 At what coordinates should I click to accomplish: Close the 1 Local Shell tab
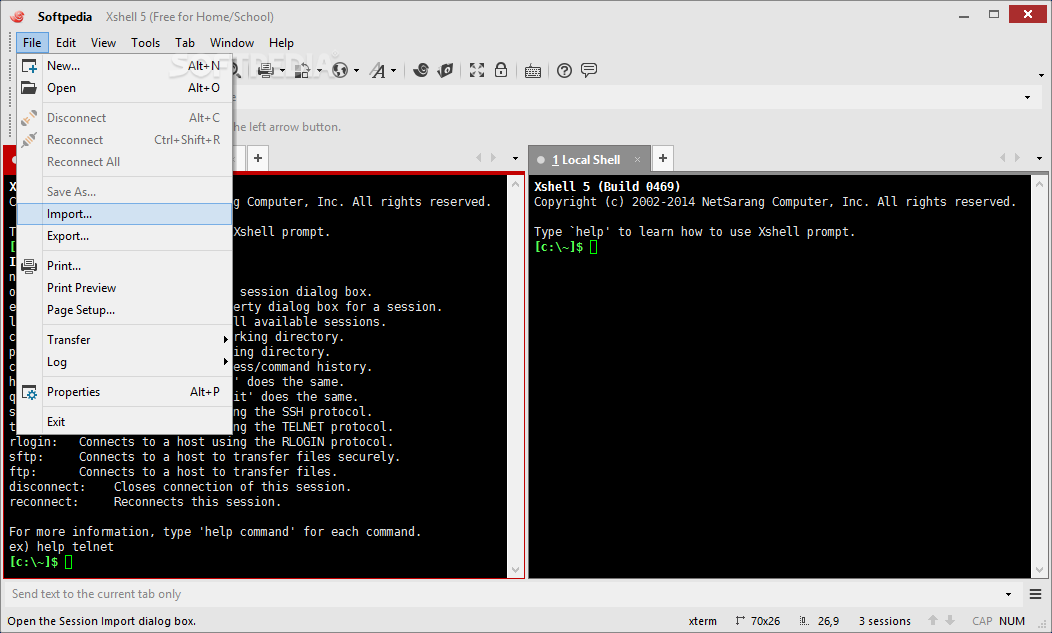tap(637, 160)
